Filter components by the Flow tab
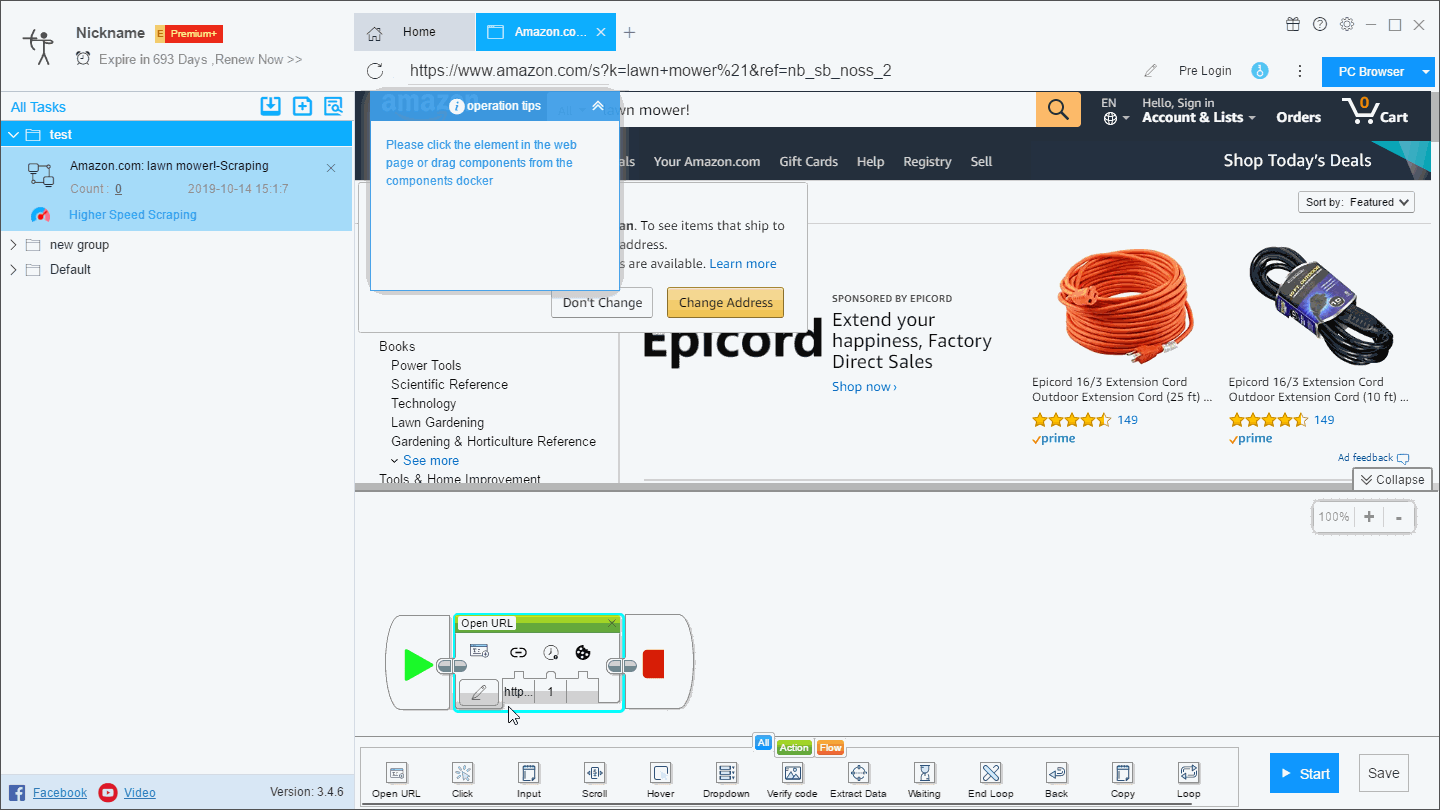 830,747
